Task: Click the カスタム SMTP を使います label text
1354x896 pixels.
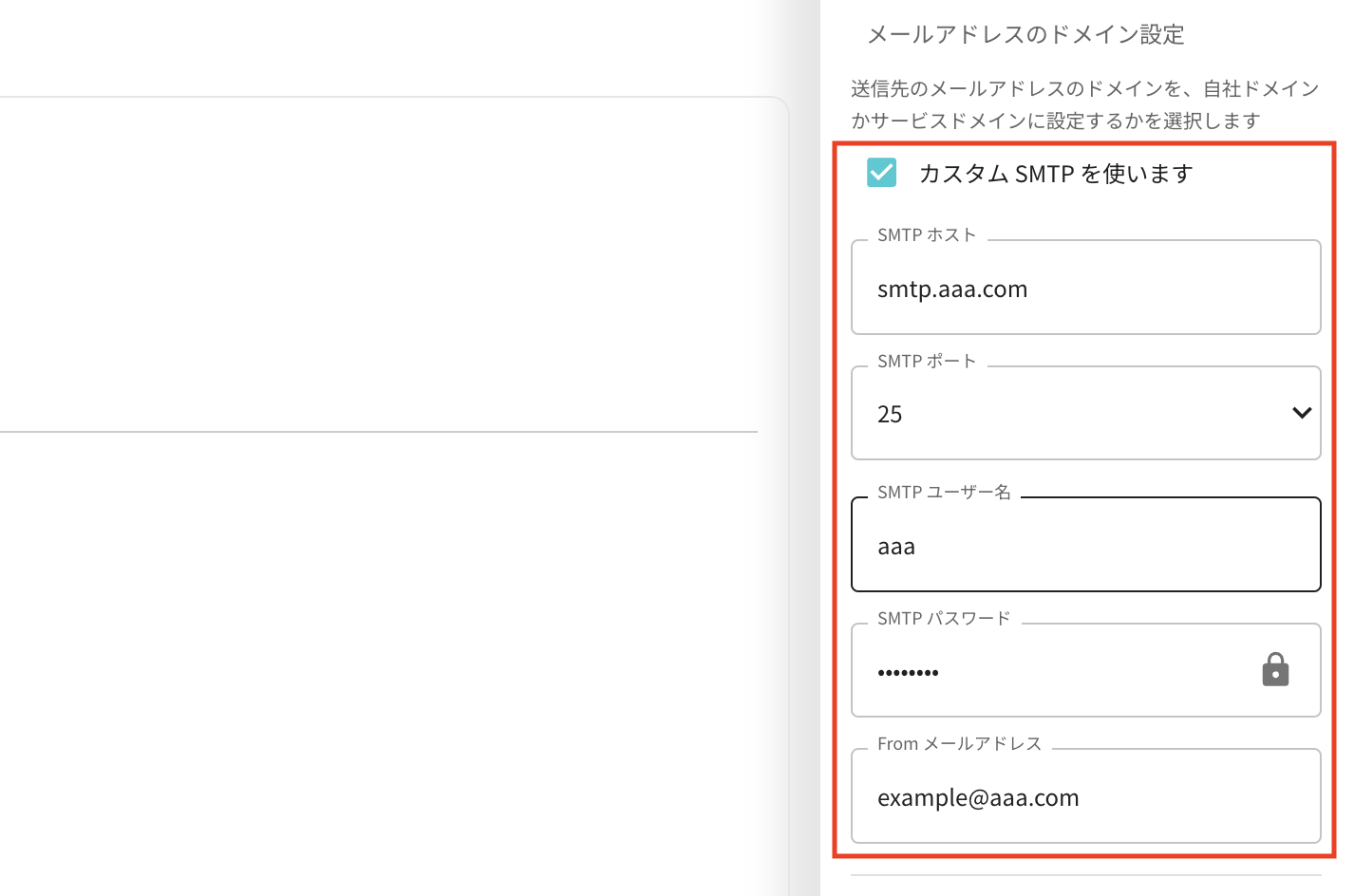Action: click(x=1056, y=174)
